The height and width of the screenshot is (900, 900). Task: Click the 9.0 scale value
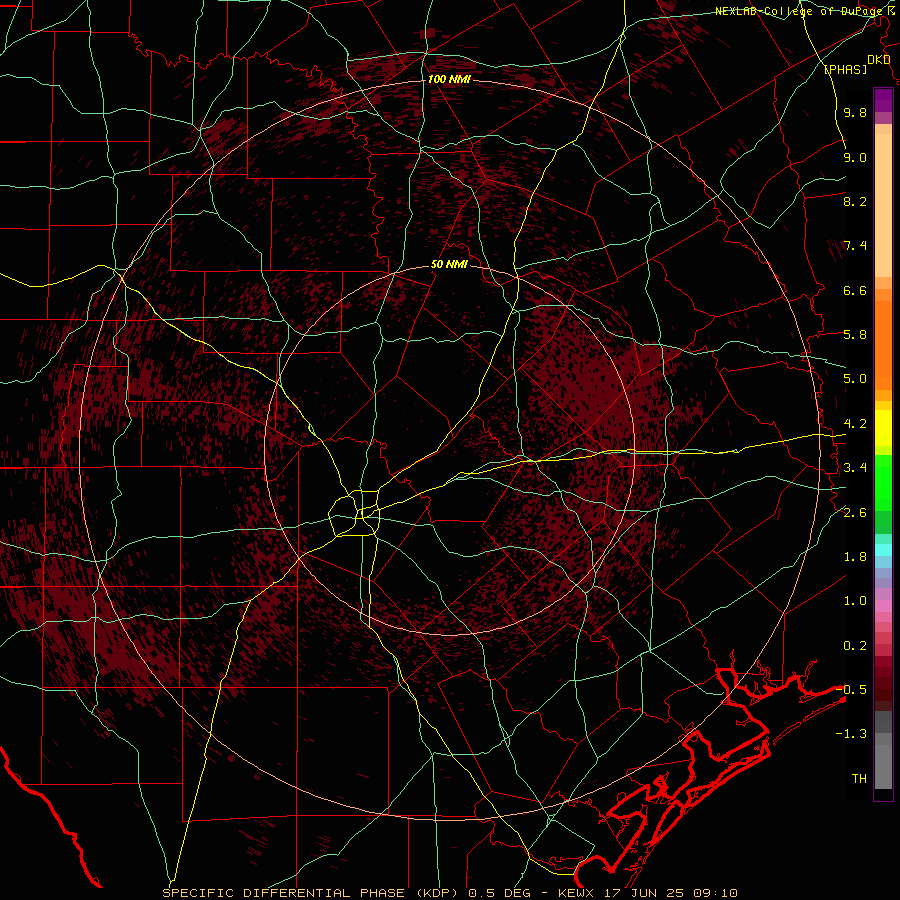click(x=855, y=157)
